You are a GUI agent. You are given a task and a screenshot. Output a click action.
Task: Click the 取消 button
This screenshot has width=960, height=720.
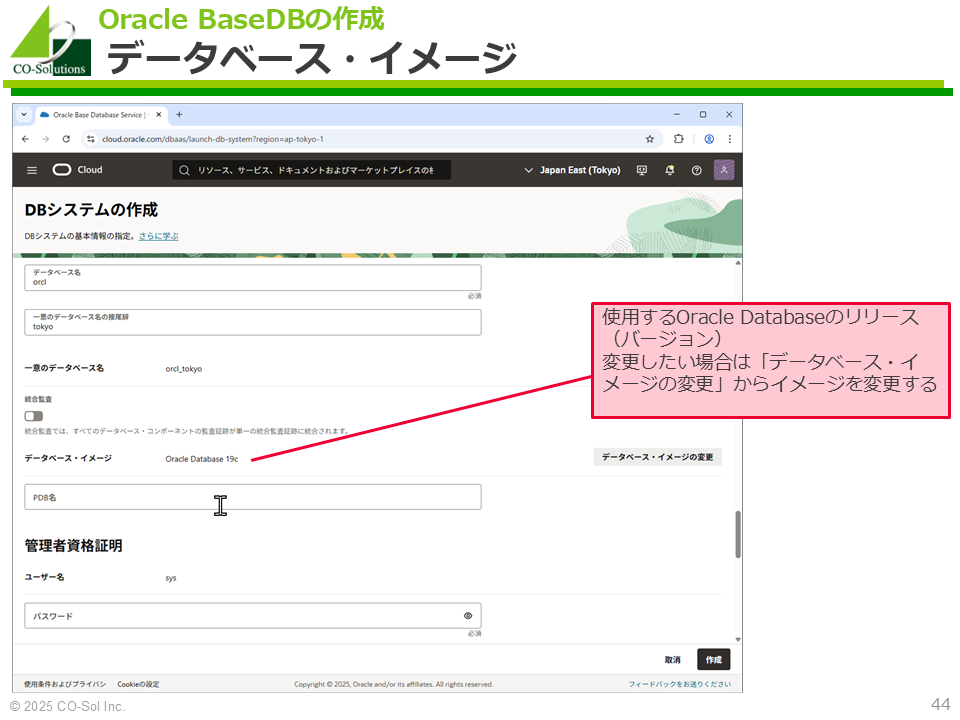673,659
